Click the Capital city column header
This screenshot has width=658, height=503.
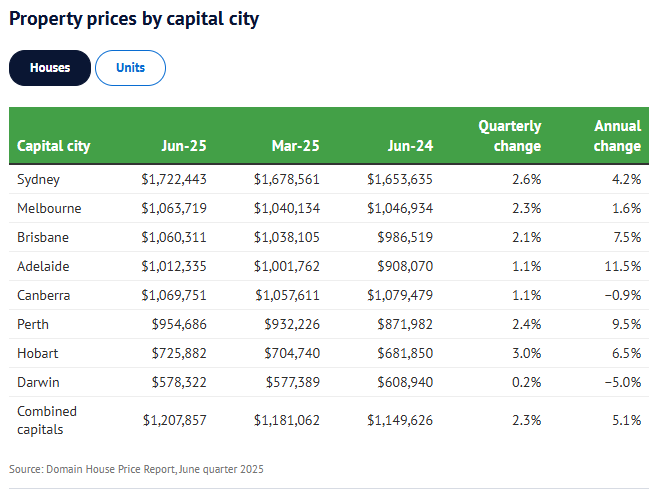pyautogui.click(x=54, y=146)
